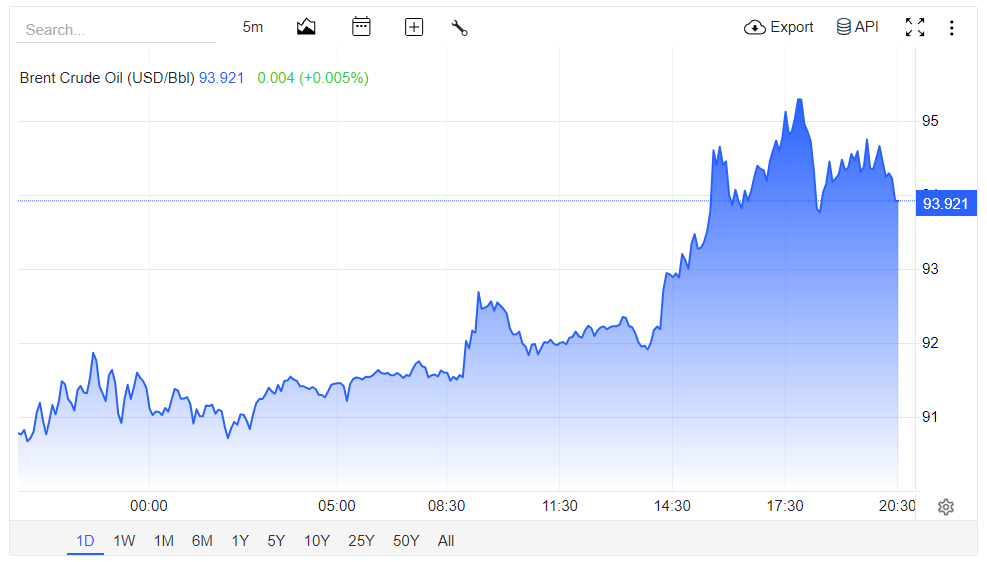
Task: Select the 1D time range tab
Action: (85, 541)
